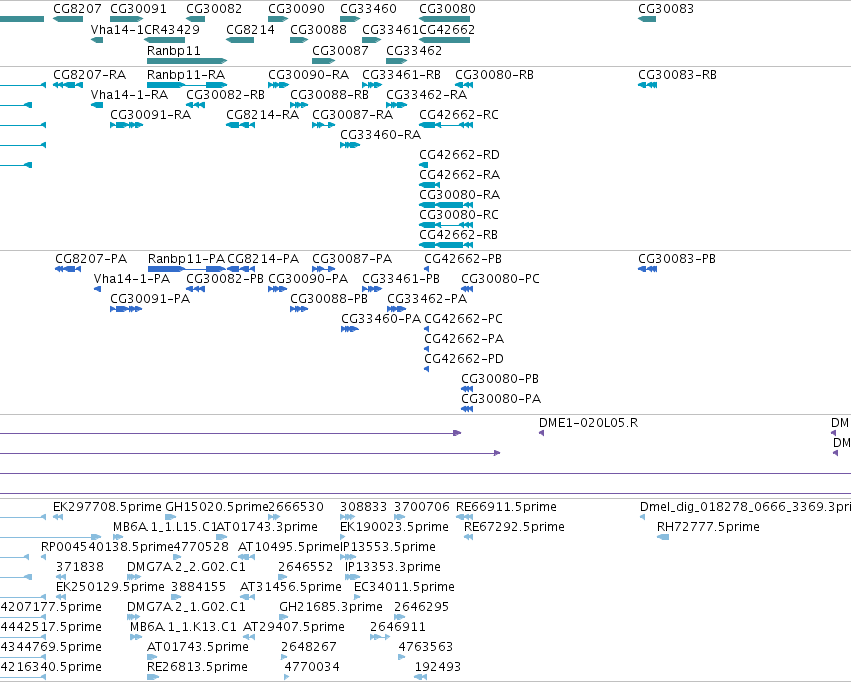
Task: Select transcript label CG8207-RA
Action: pos(90,75)
